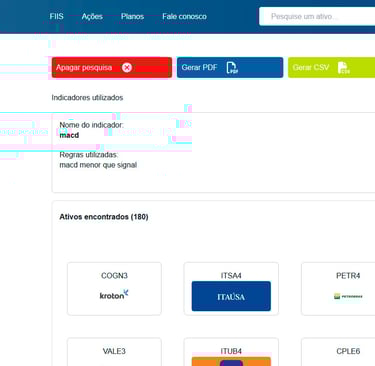This screenshot has height=366, width=375.
Task: Open the Fale conosco link
Action: (x=184, y=16)
